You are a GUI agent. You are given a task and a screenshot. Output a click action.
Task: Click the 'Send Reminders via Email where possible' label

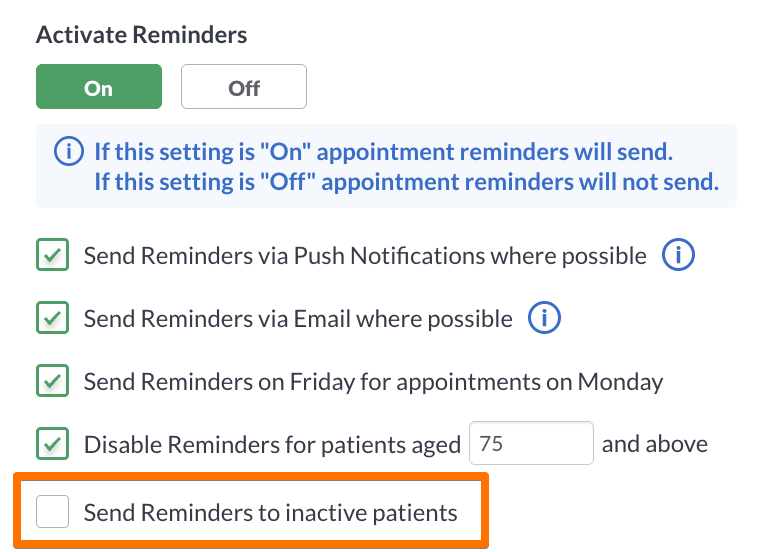[298, 319]
